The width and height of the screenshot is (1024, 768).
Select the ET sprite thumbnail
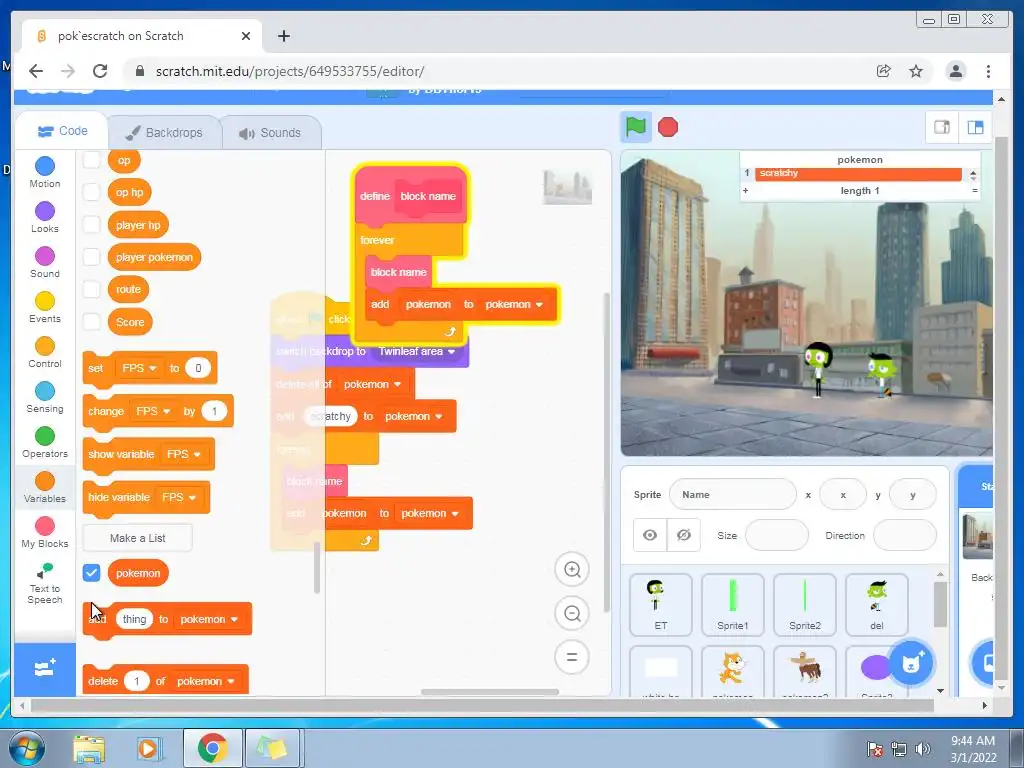[661, 605]
